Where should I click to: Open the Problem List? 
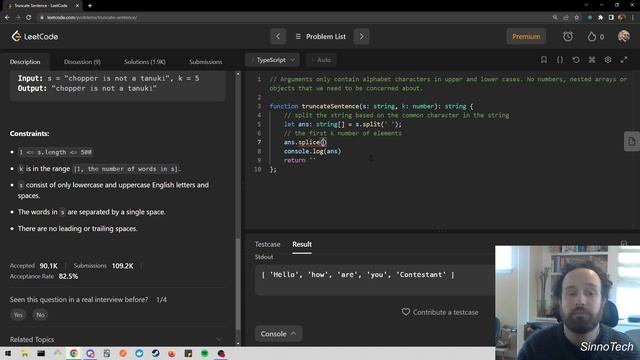pyautogui.click(x=320, y=36)
